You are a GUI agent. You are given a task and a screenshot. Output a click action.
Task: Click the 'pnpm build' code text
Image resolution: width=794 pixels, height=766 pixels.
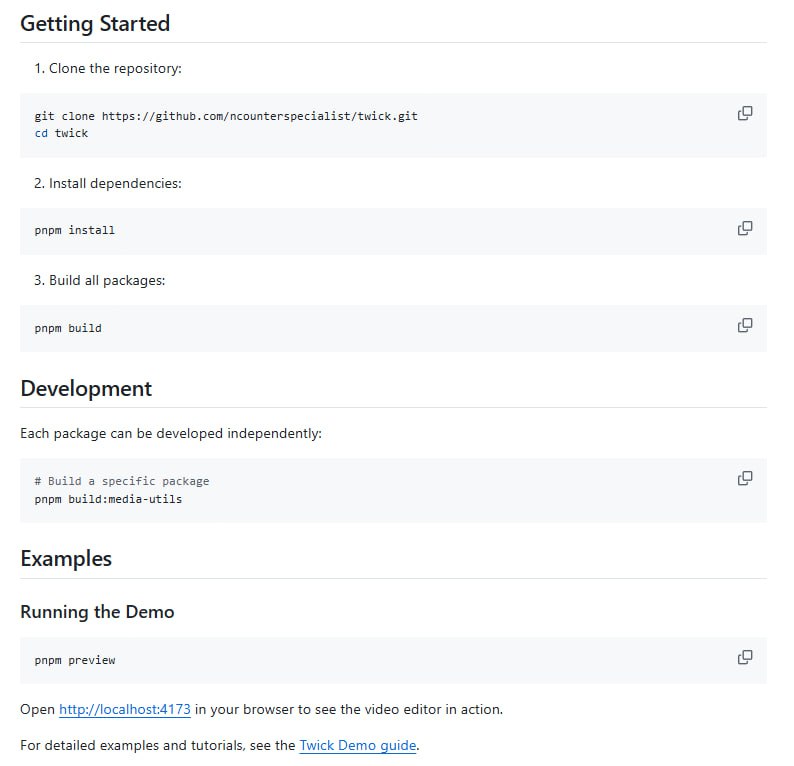pos(68,328)
